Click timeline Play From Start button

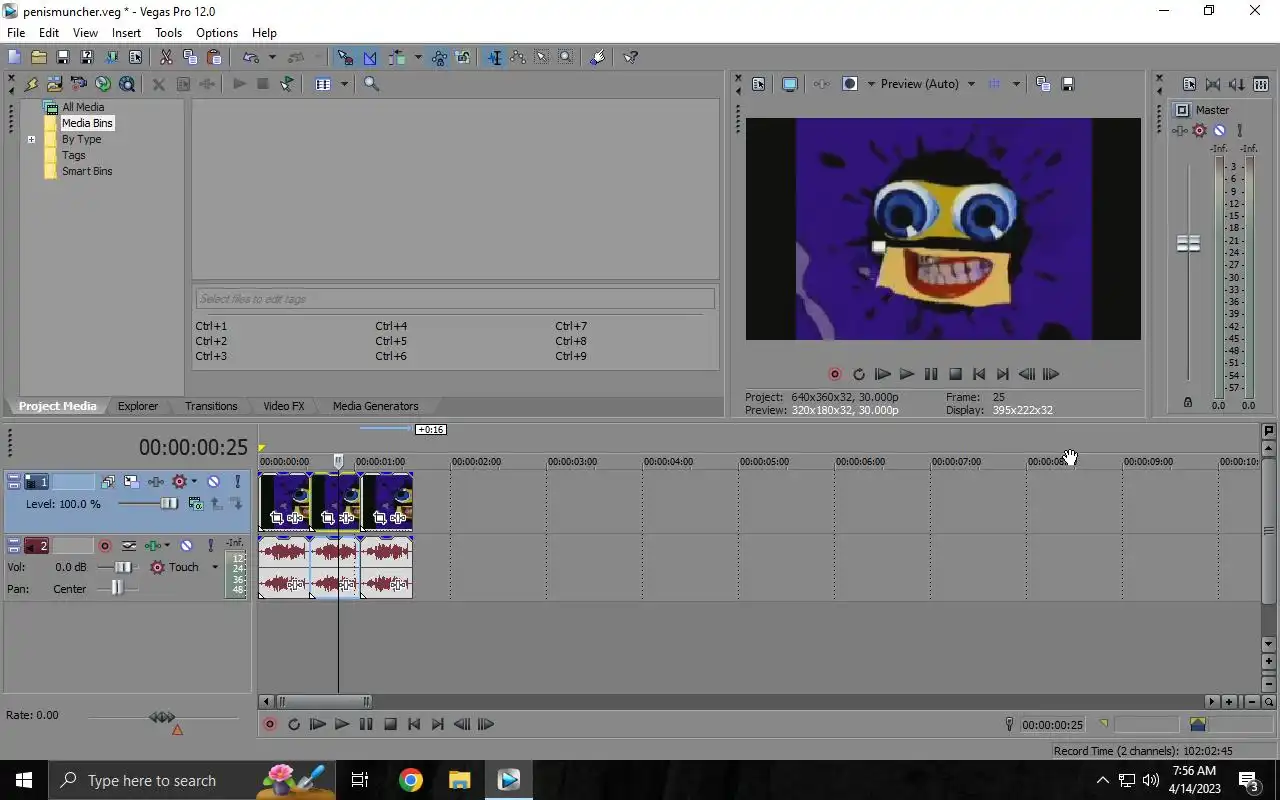click(317, 725)
